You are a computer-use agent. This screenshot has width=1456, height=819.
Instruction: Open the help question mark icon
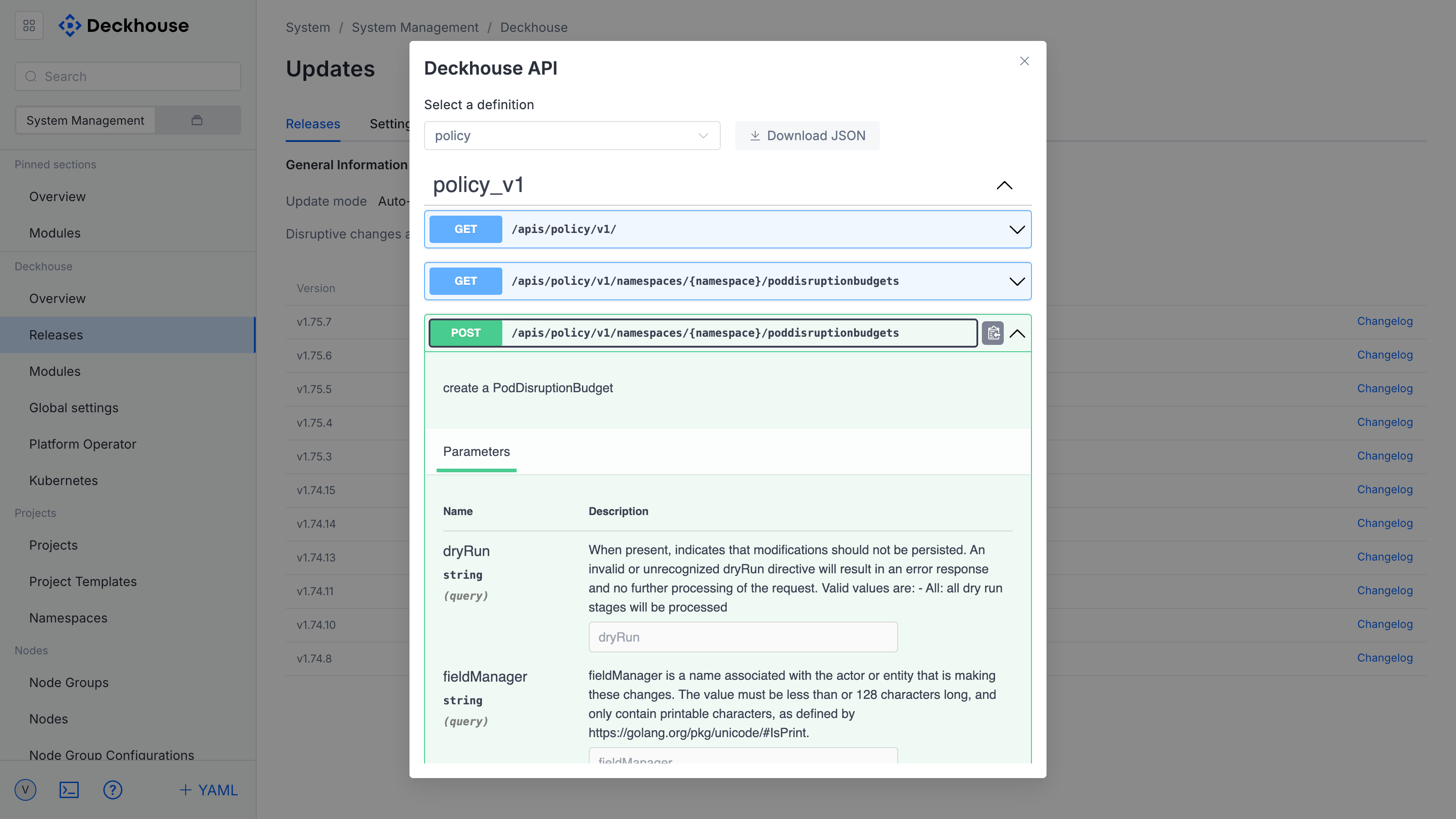pyautogui.click(x=112, y=789)
